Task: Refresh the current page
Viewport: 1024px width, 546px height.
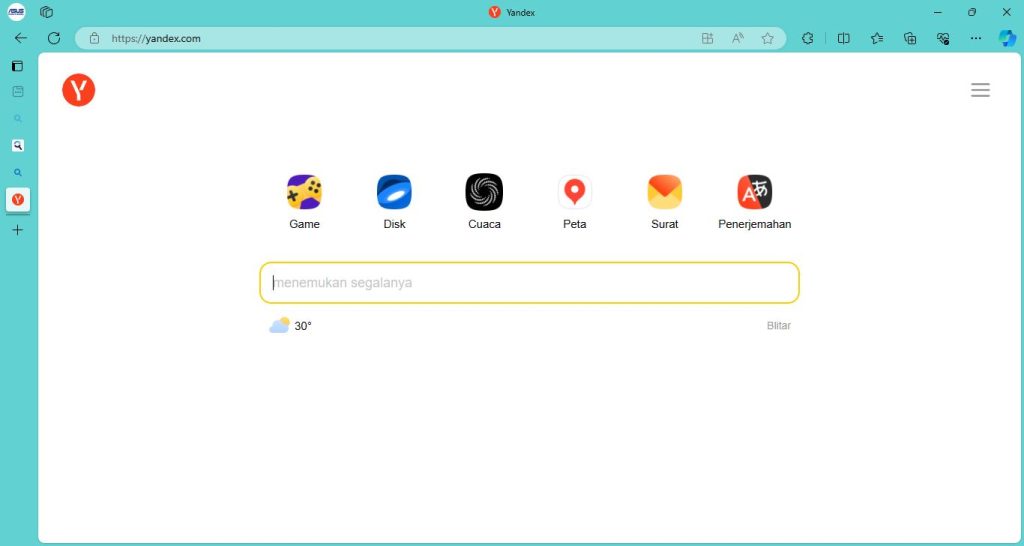Action: (54, 38)
